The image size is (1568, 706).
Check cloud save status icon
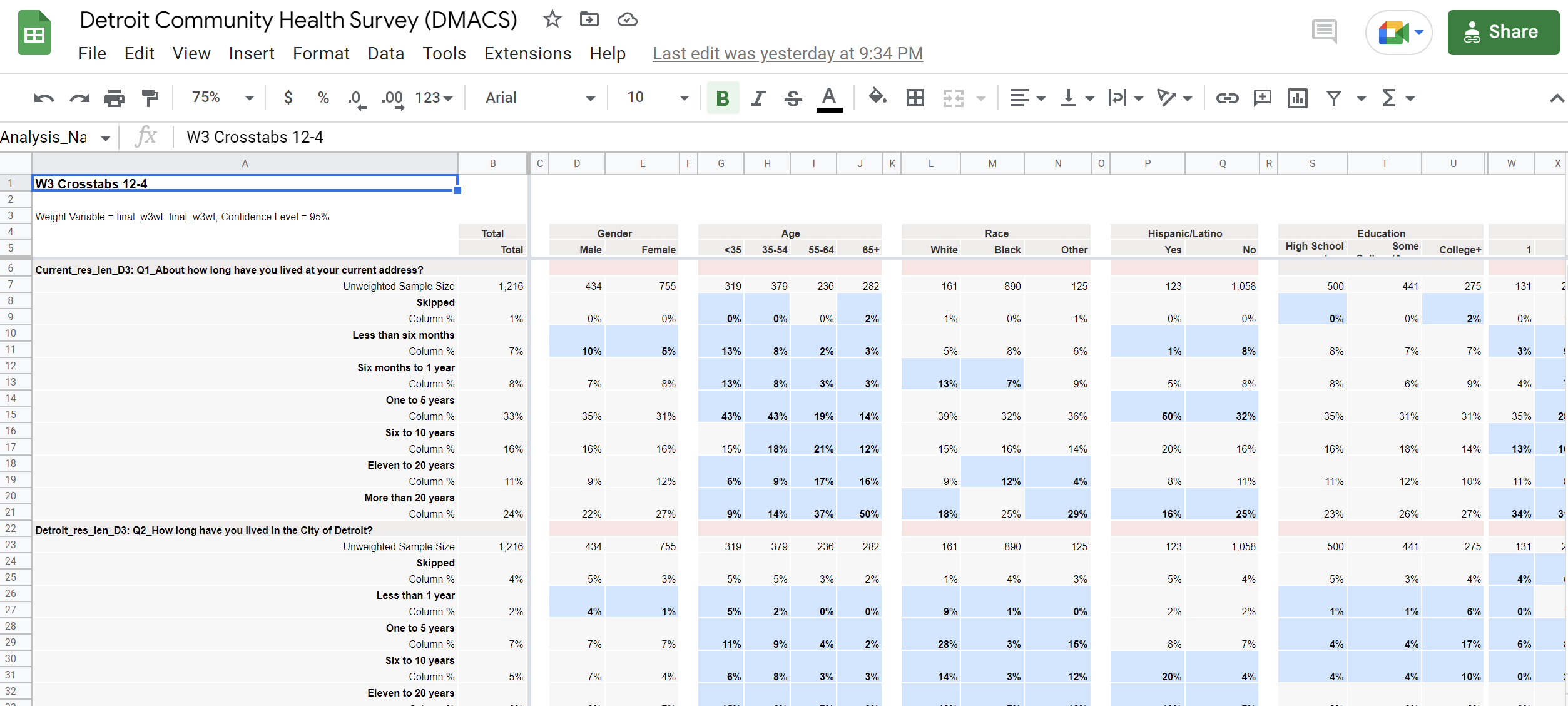[x=627, y=20]
